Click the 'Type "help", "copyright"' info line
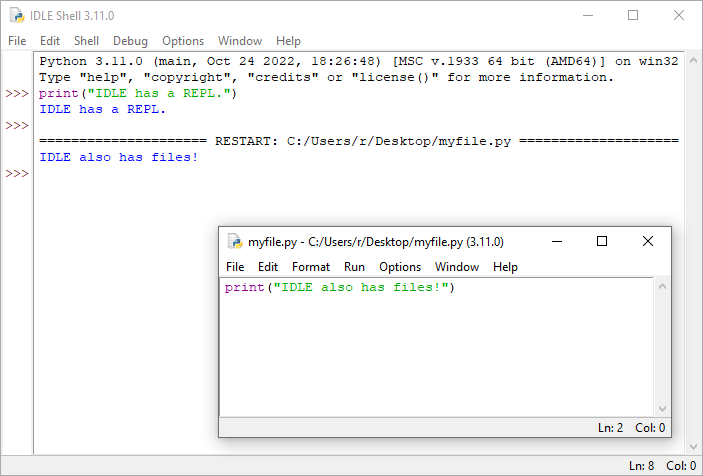 [326, 78]
